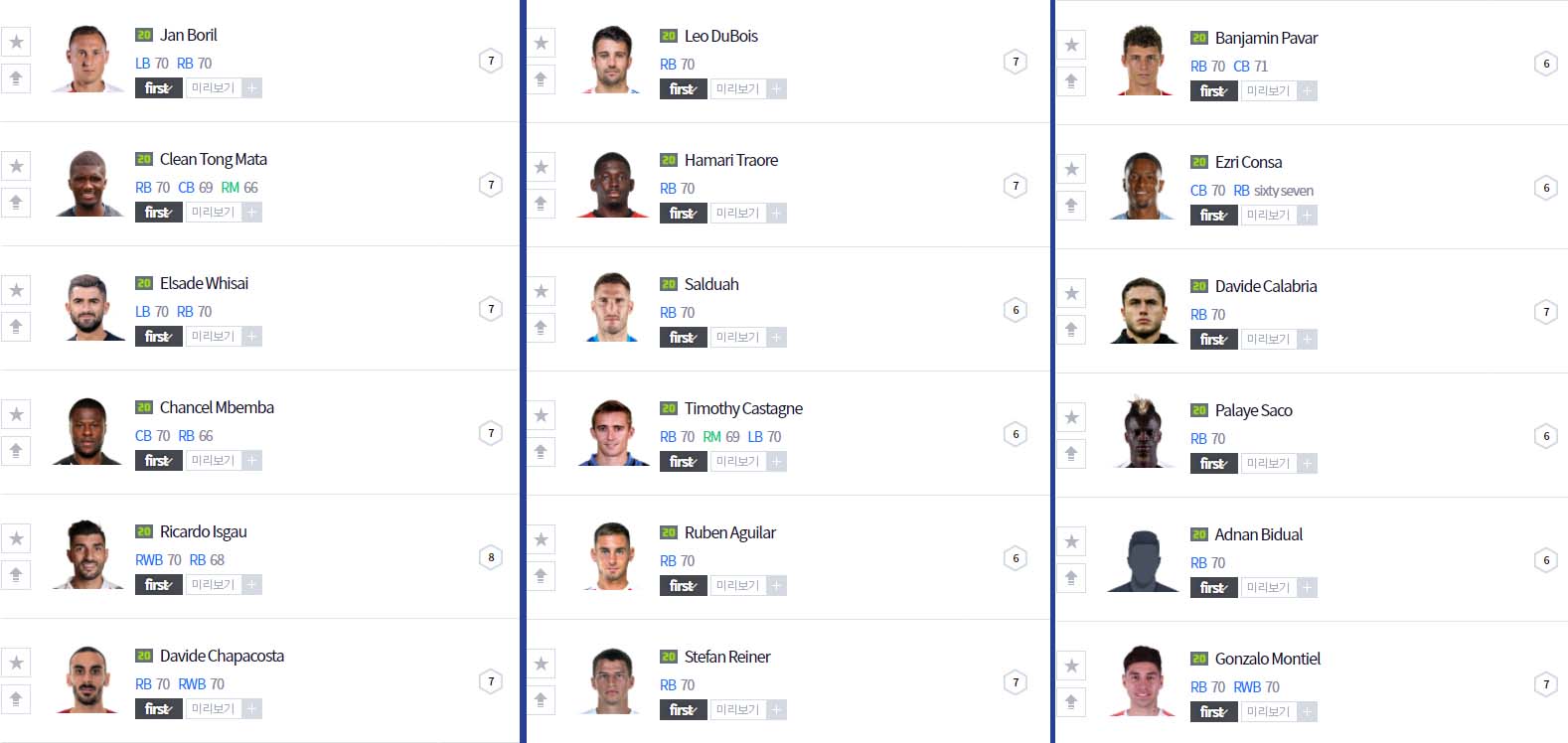Favorite Jan Boril with the star icon
This screenshot has height=743, width=1568.
pyautogui.click(x=16, y=42)
